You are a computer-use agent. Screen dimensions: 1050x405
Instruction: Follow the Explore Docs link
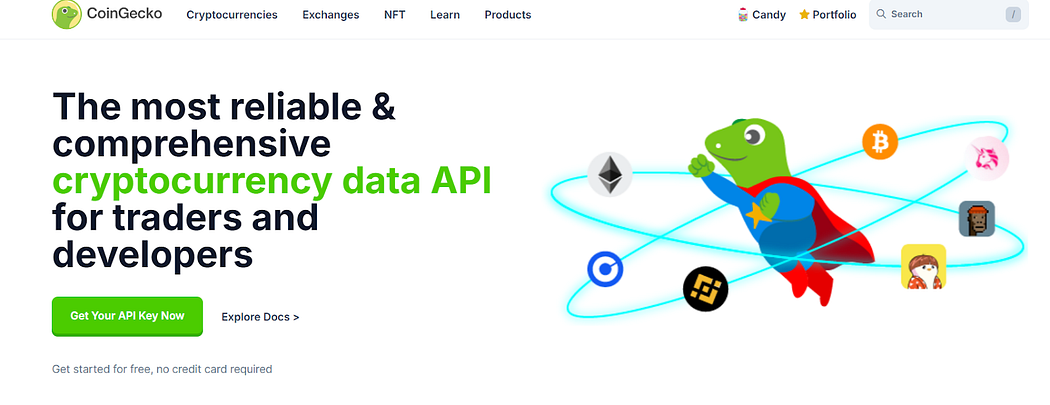tap(260, 317)
